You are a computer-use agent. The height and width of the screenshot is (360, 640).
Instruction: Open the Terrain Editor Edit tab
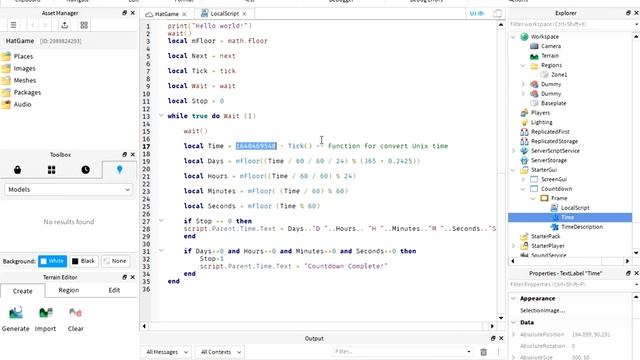(x=114, y=290)
